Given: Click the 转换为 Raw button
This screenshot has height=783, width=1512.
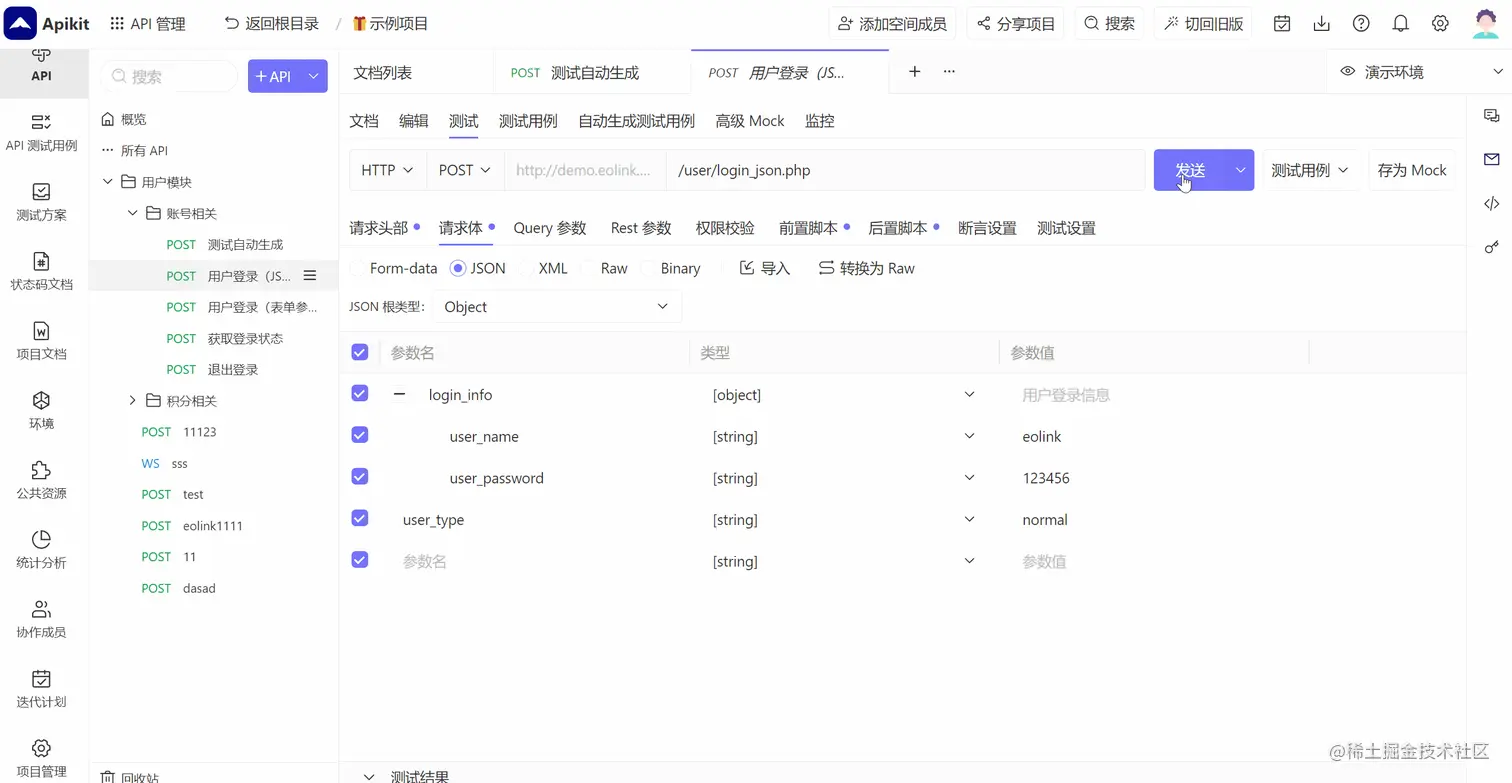Looking at the screenshot, I should point(866,268).
